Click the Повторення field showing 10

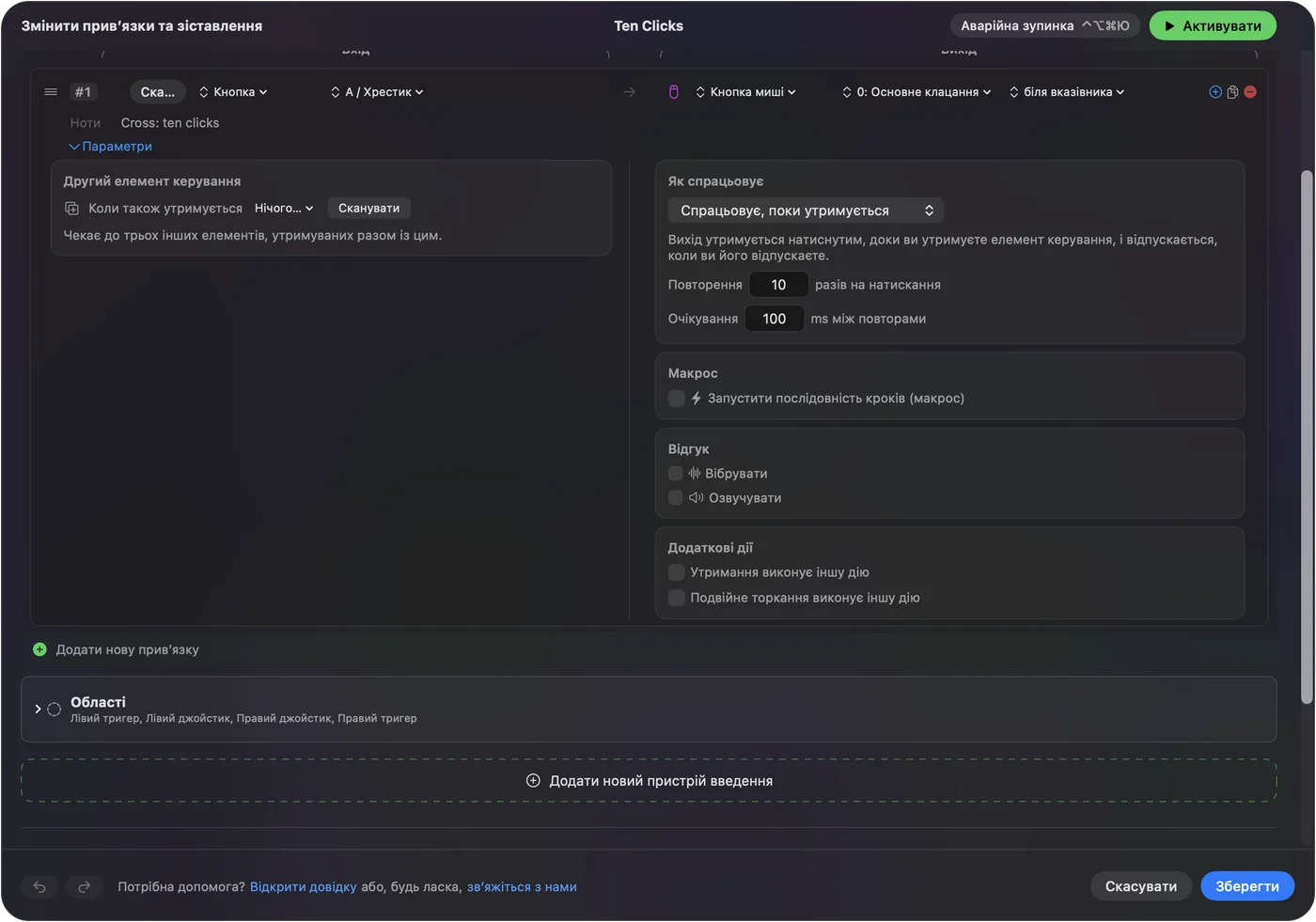pyautogui.click(x=778, y=285)
